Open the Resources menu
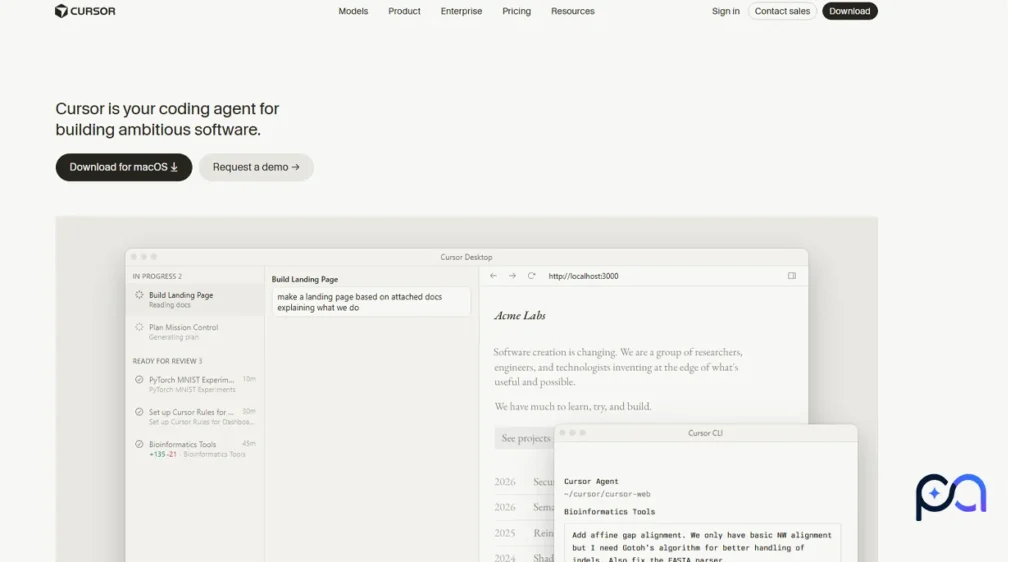Image resolution: width=1024 pixels, height=562 pixels. (573, 11)
